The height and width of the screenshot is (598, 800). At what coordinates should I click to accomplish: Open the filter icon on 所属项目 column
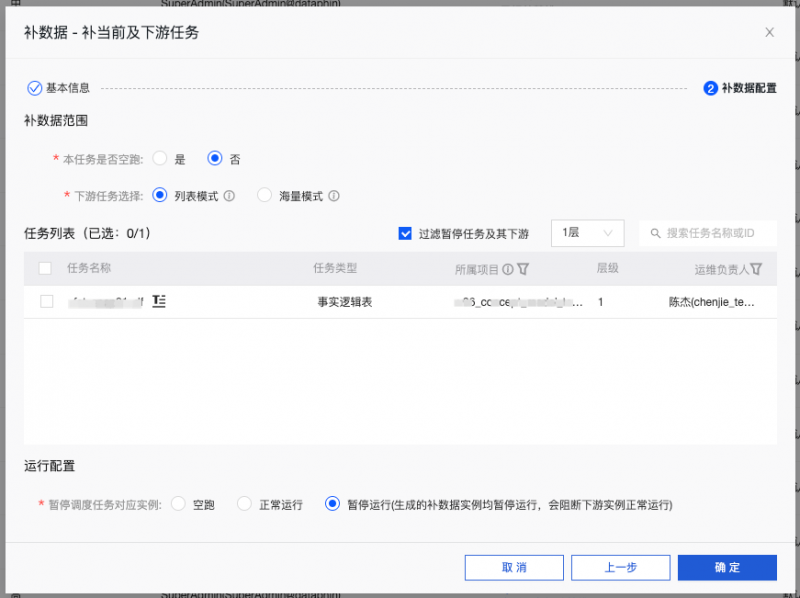pyautogui.click(x=523, y=269)
